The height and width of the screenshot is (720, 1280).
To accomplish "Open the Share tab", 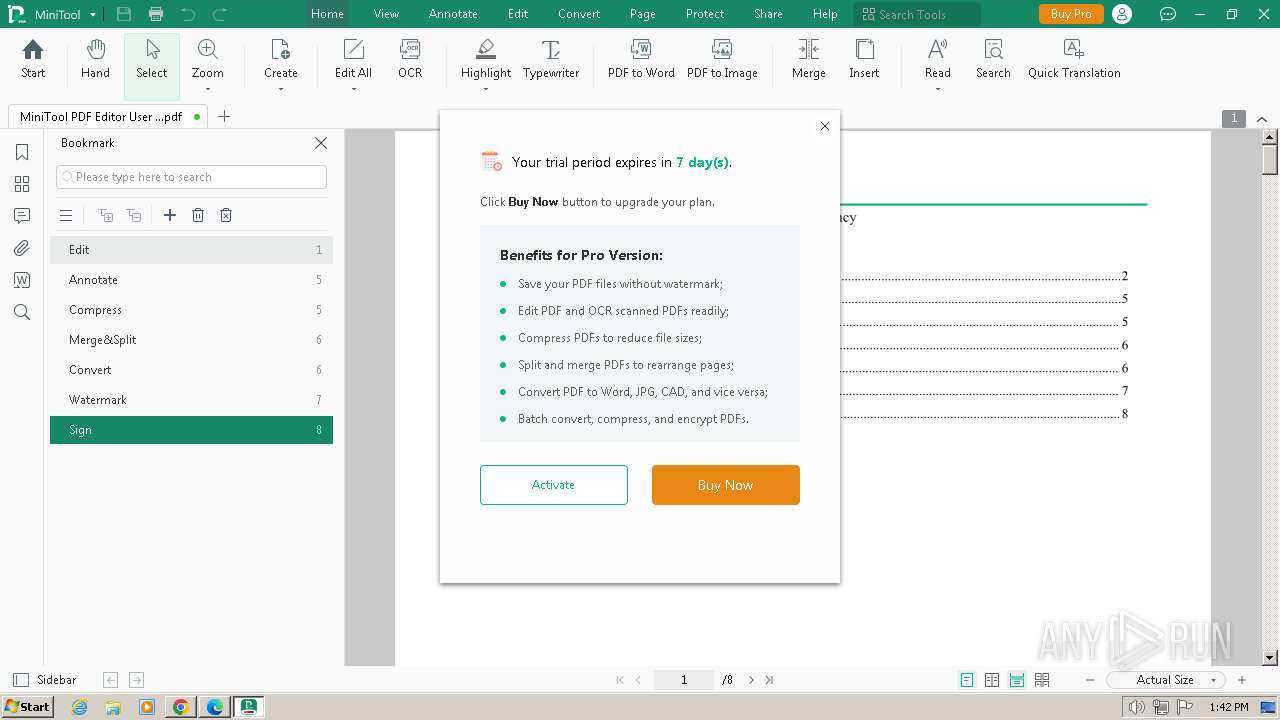I will (x=768, y=14).
